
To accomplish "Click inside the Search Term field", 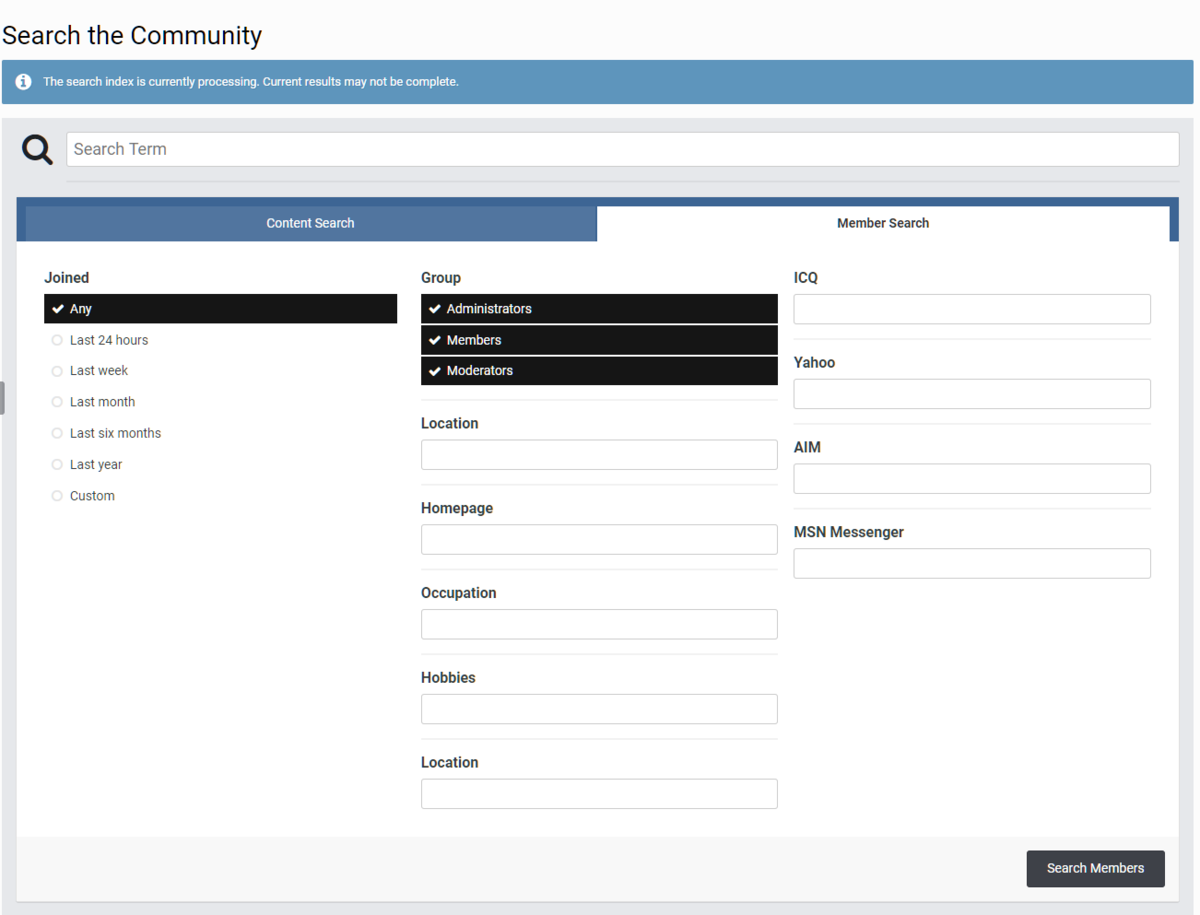I will click(622, 148).
